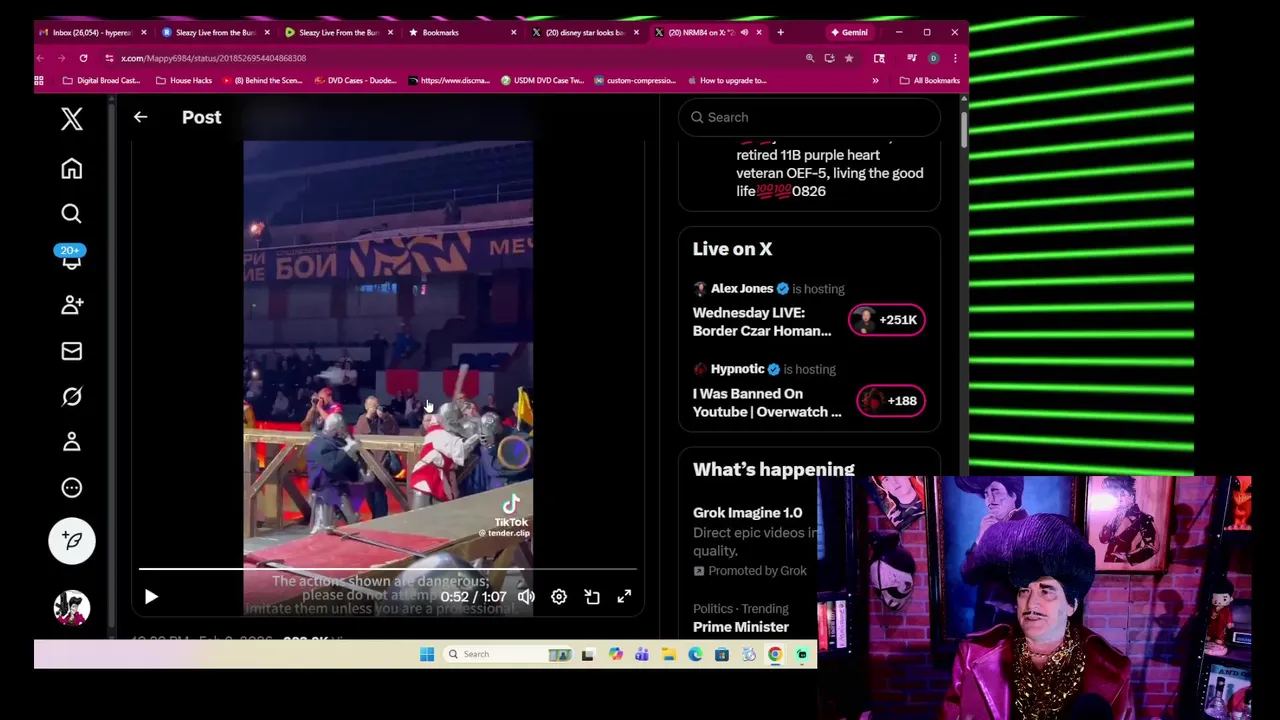Open Windows Start menu
The image size is (1280, 720).
click(x=427, y=654)
